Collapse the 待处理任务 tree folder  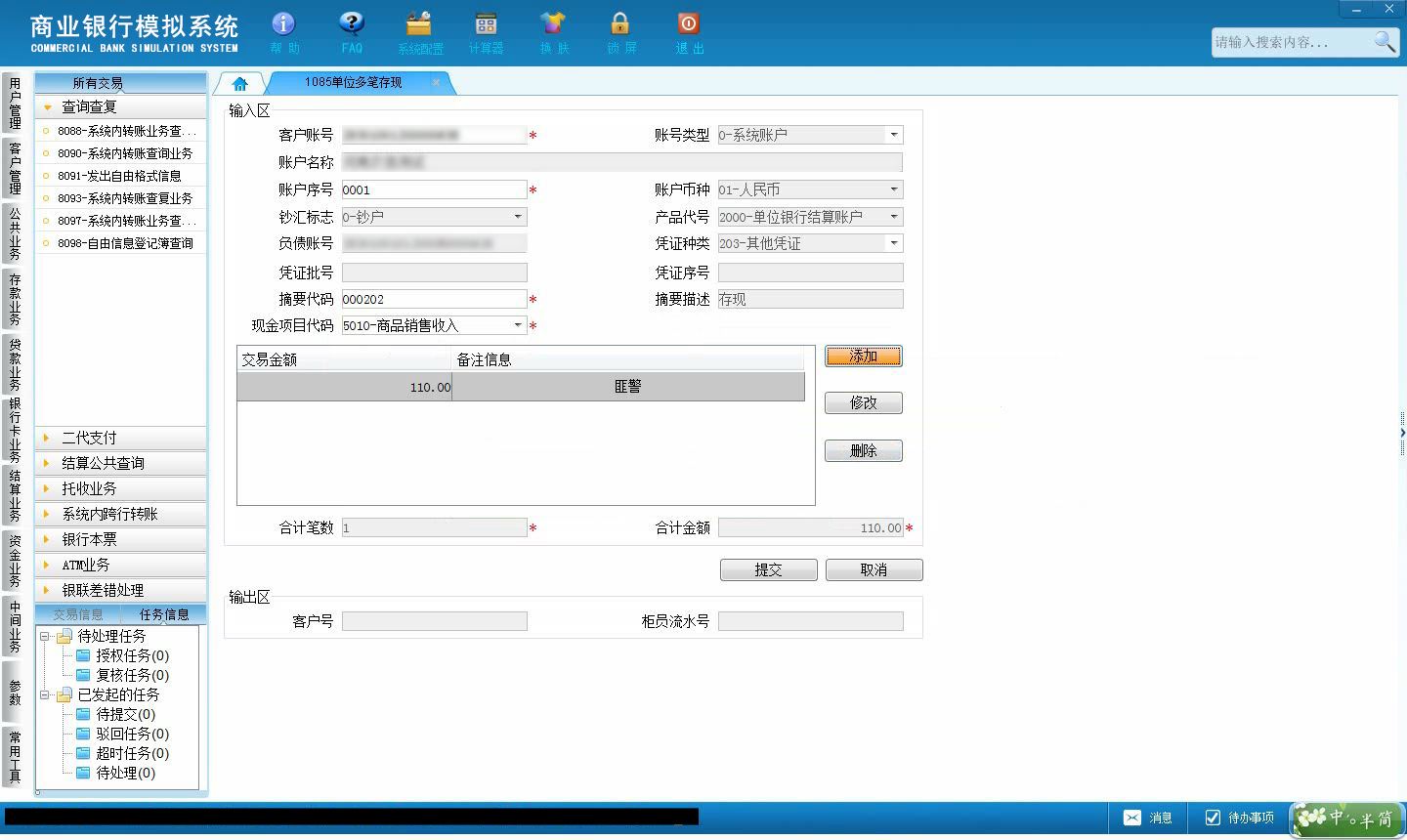pos(45,636)
